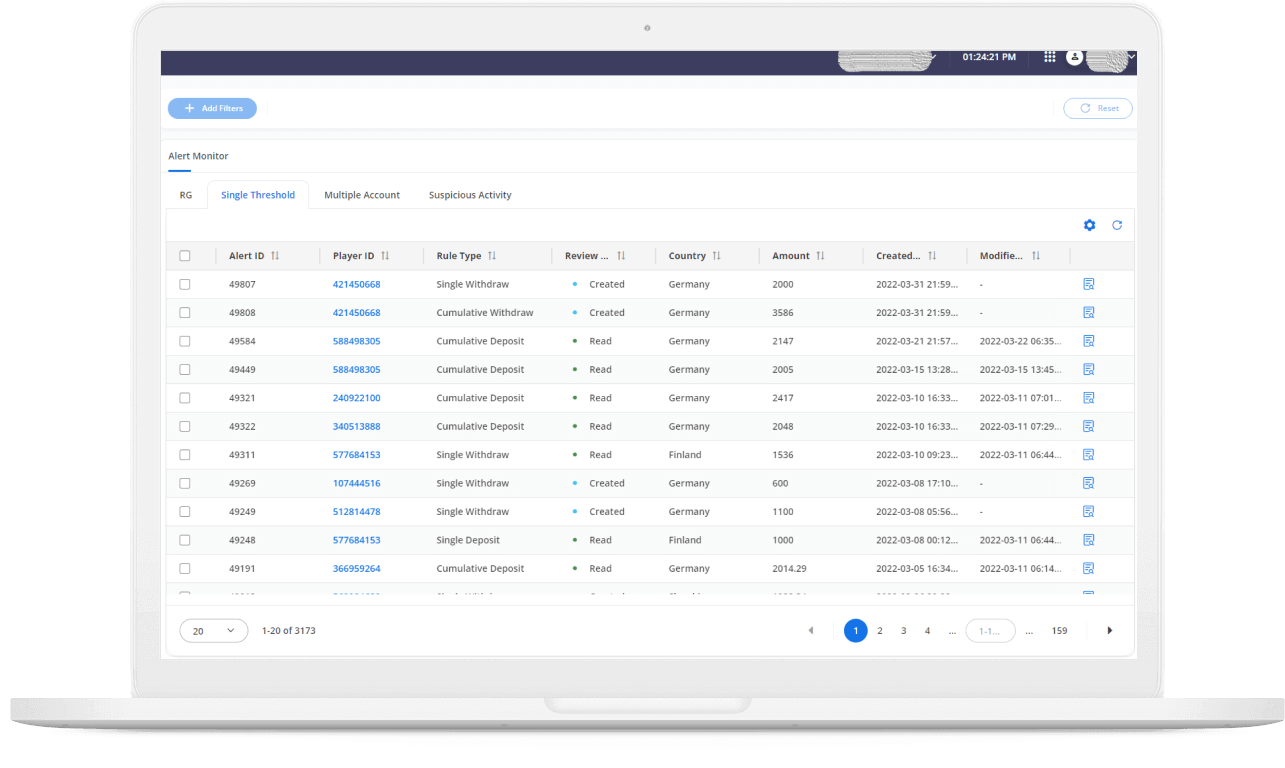
Task: Open table settings gear icon
Action: click(1090, 225)
